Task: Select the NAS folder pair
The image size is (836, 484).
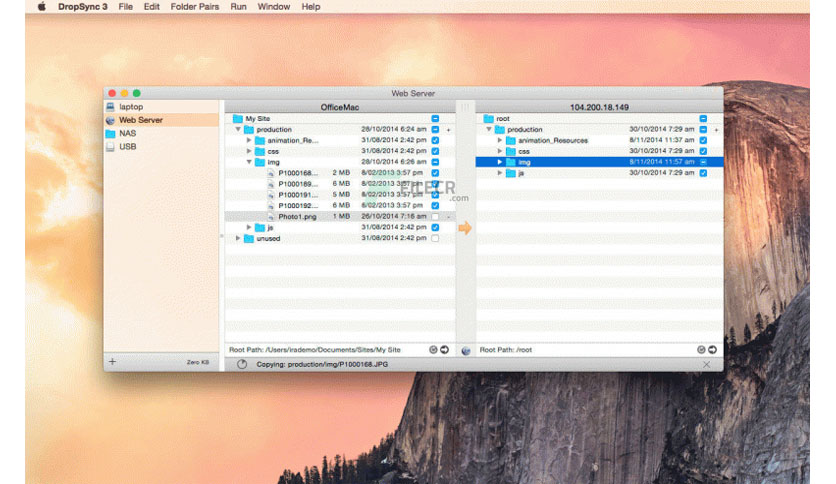Action: 162,133
